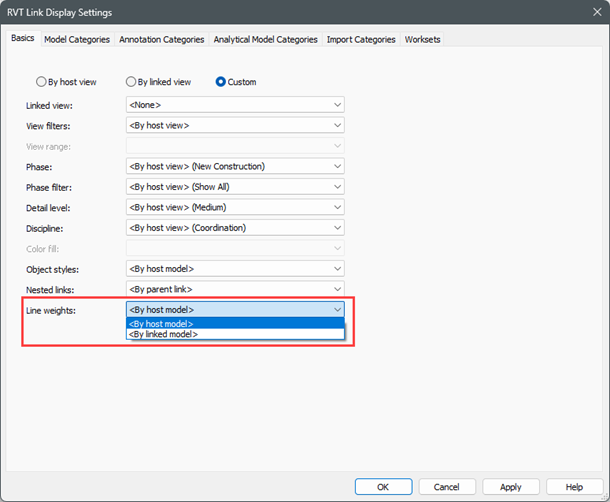Expand the Phase filter dropdown
This screenshot has width=610, height=502.
pyautogui.click(x=235, y=187)
